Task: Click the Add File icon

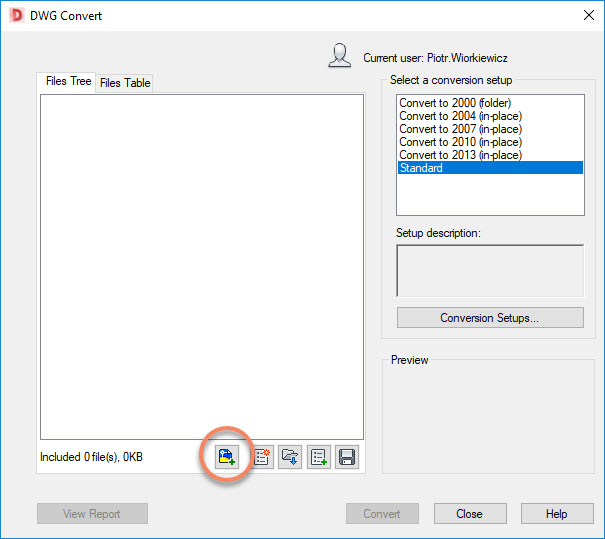Action: [226, 457]
